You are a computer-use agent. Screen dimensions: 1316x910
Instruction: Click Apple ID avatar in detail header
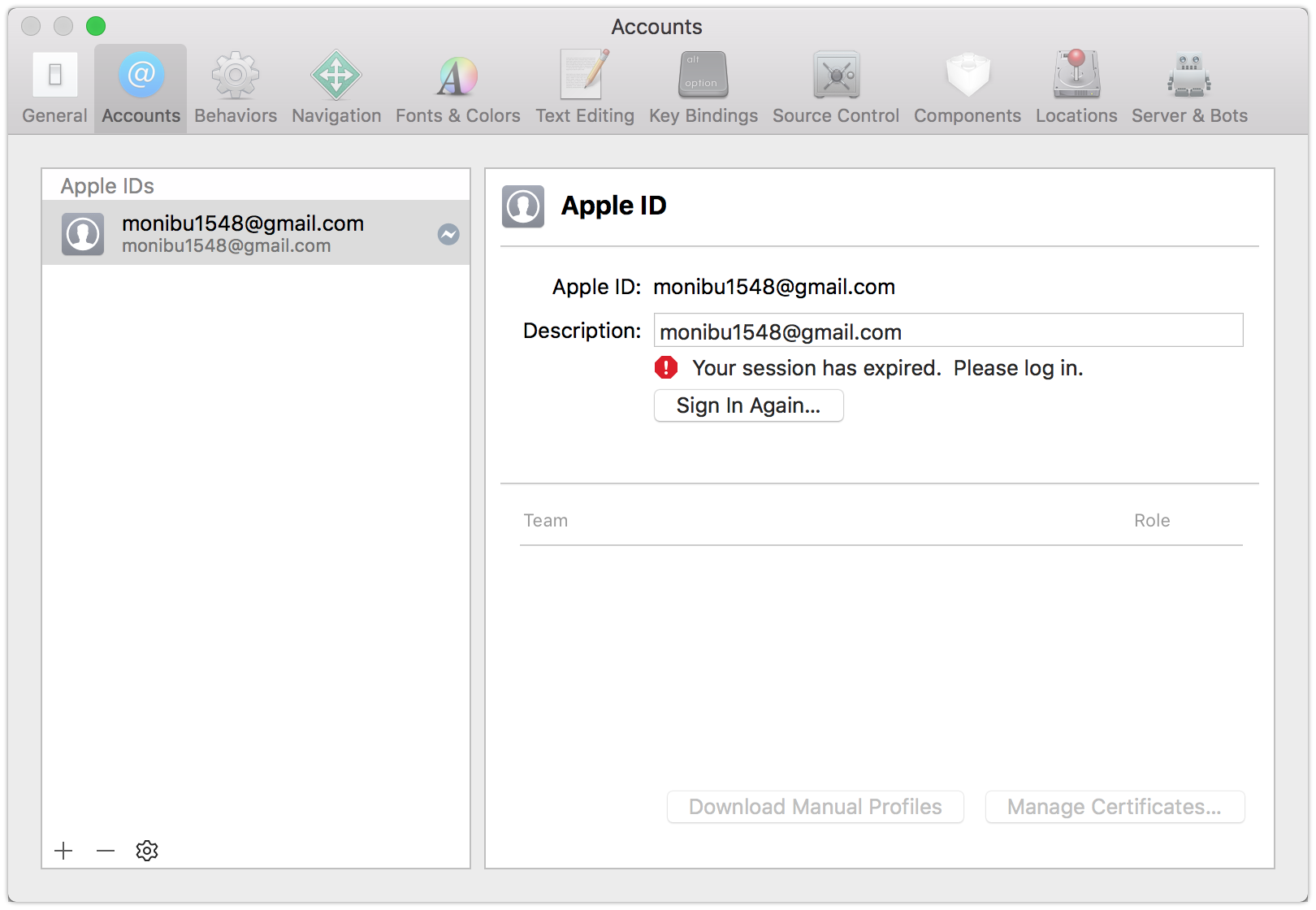click(523, 206)
